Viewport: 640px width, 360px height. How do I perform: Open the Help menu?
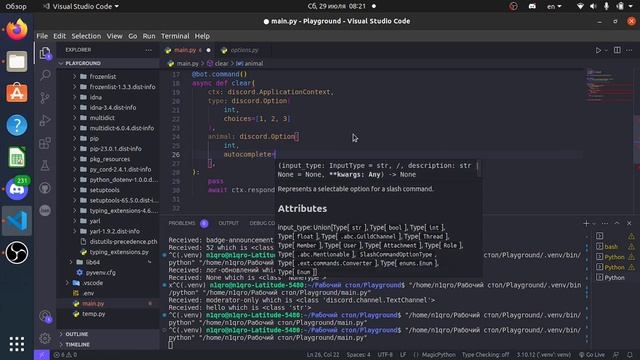202,36
